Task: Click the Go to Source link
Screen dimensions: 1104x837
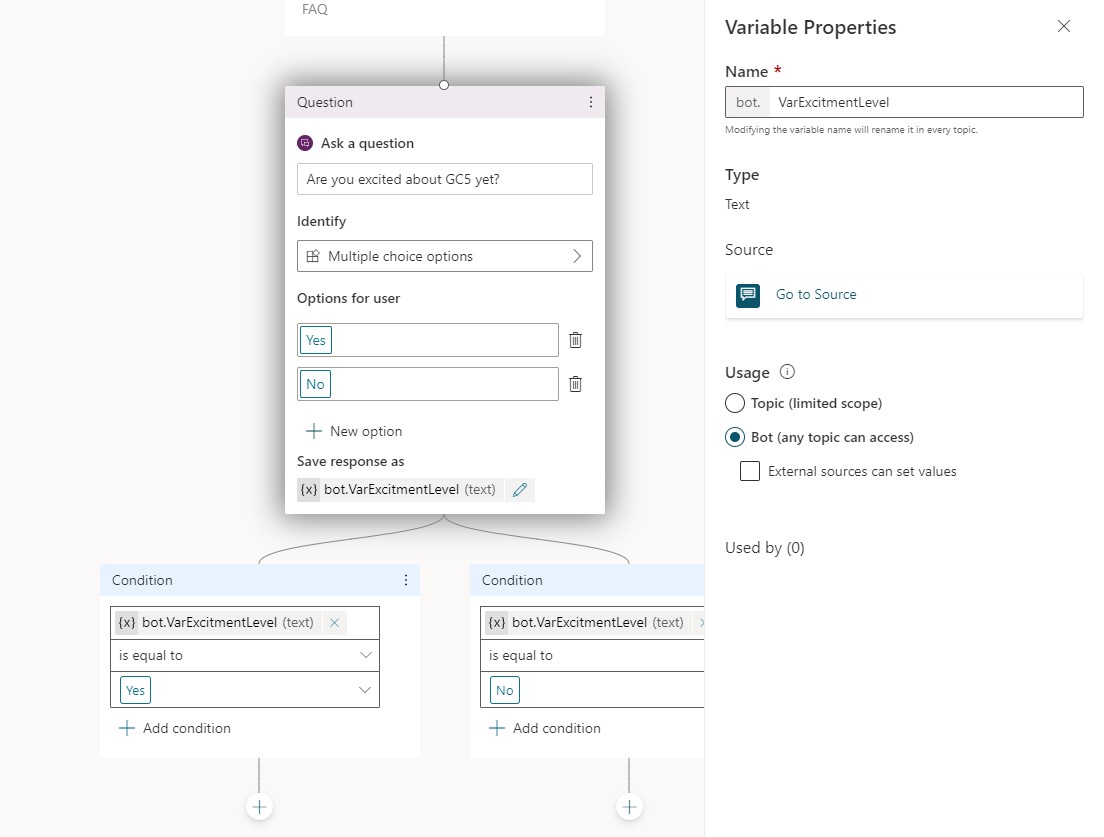Action: pyautogui.click(x=816, y=294)
